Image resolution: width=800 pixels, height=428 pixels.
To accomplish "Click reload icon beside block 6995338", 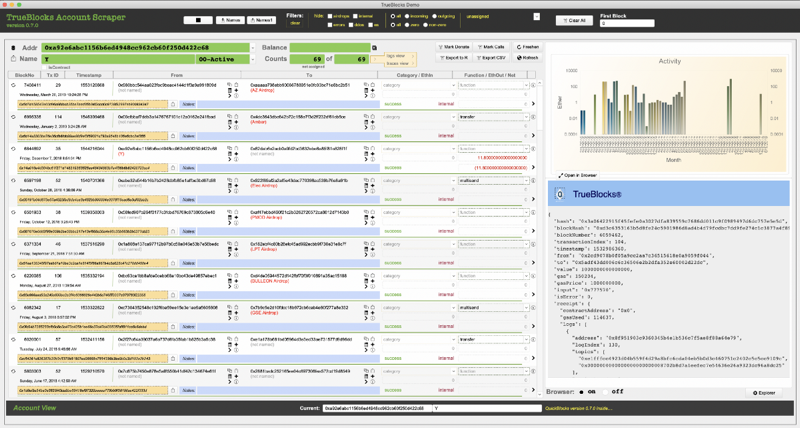I will [x=13, y=117].
